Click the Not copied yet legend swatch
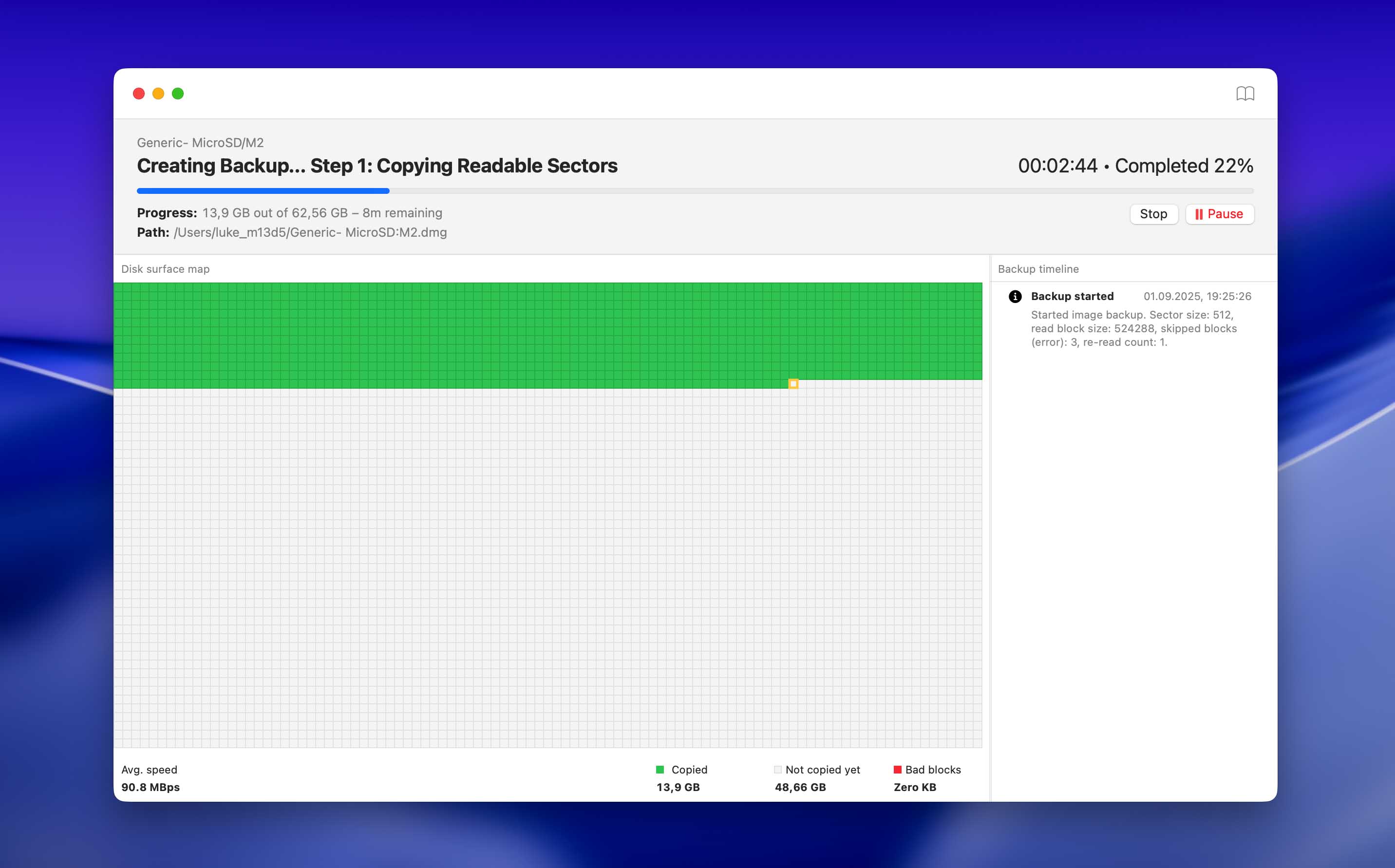The width and height of the screenshot is (1395, 868). click(778, 769)
